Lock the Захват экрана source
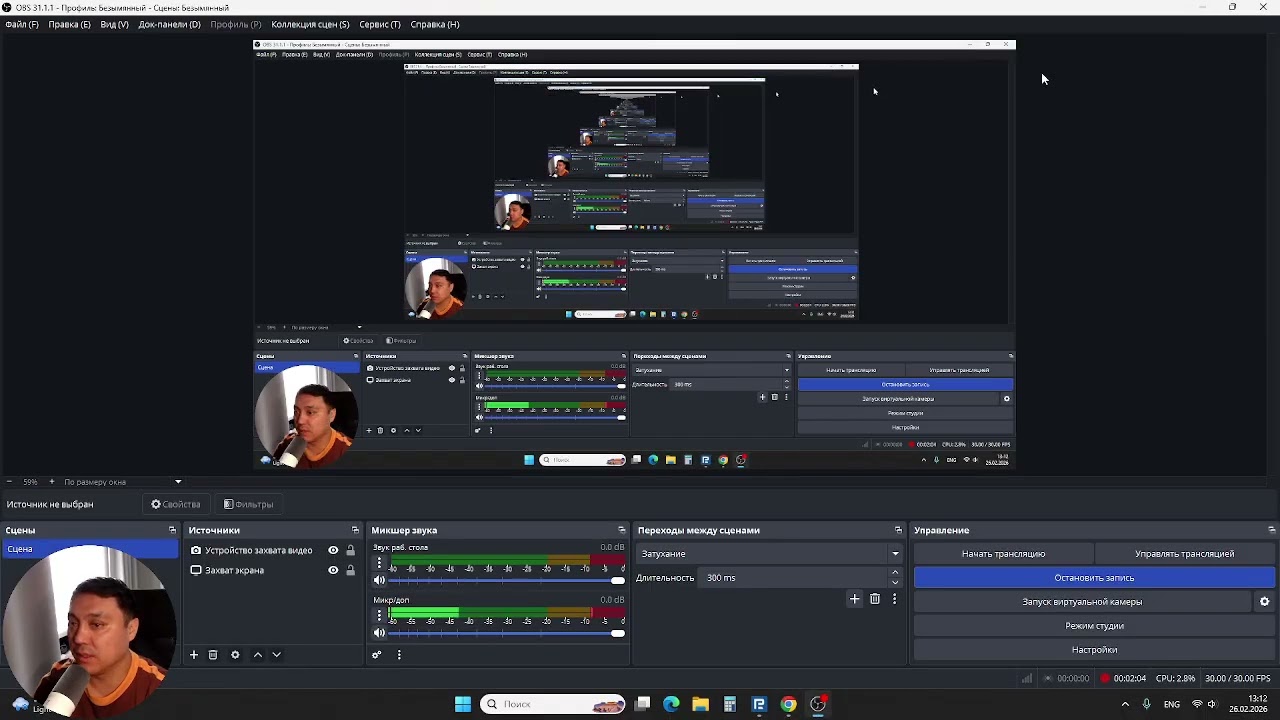 (350, 570)
